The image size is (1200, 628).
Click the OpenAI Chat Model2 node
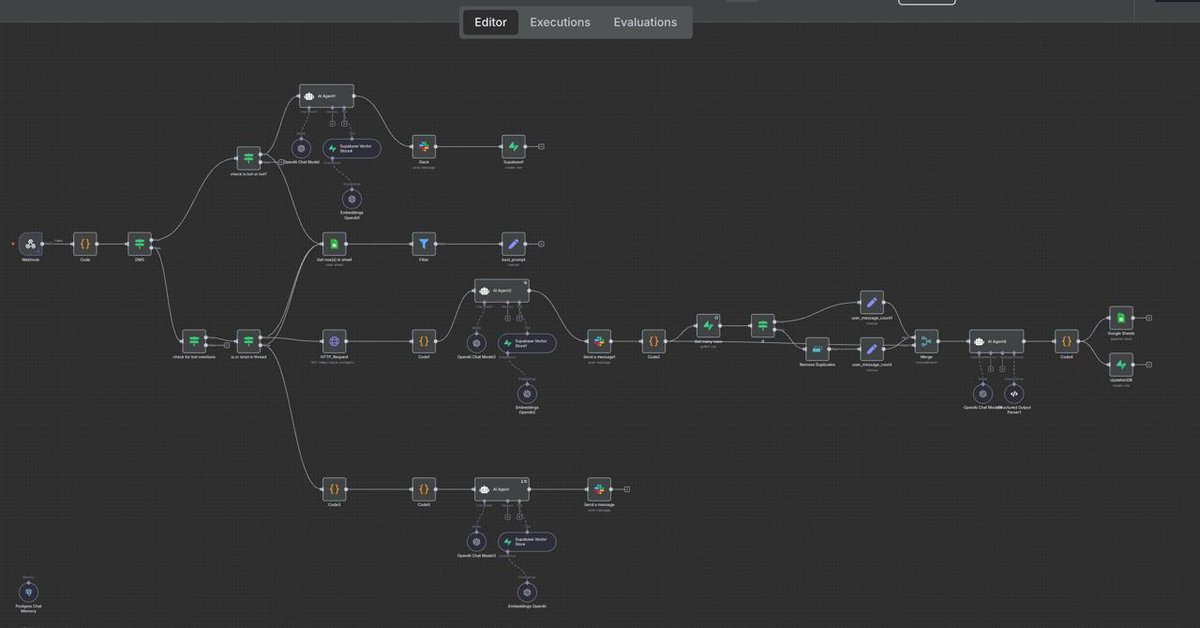475,342
